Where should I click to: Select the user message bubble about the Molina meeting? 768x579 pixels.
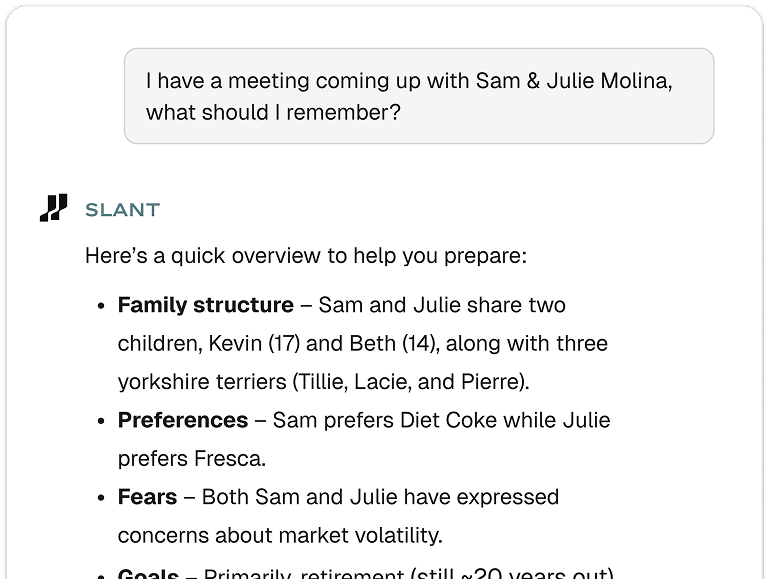coord(419,96)
